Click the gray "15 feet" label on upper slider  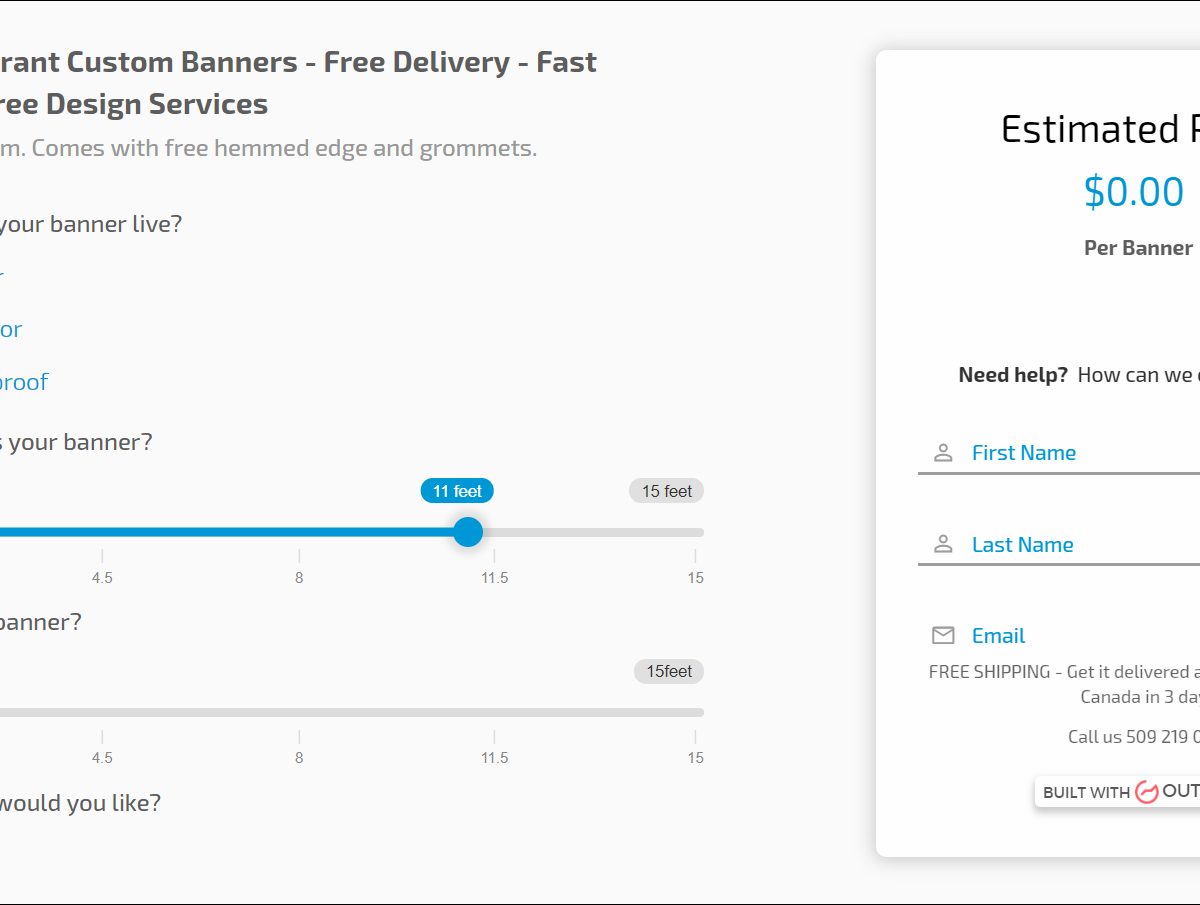click(667, 491)
